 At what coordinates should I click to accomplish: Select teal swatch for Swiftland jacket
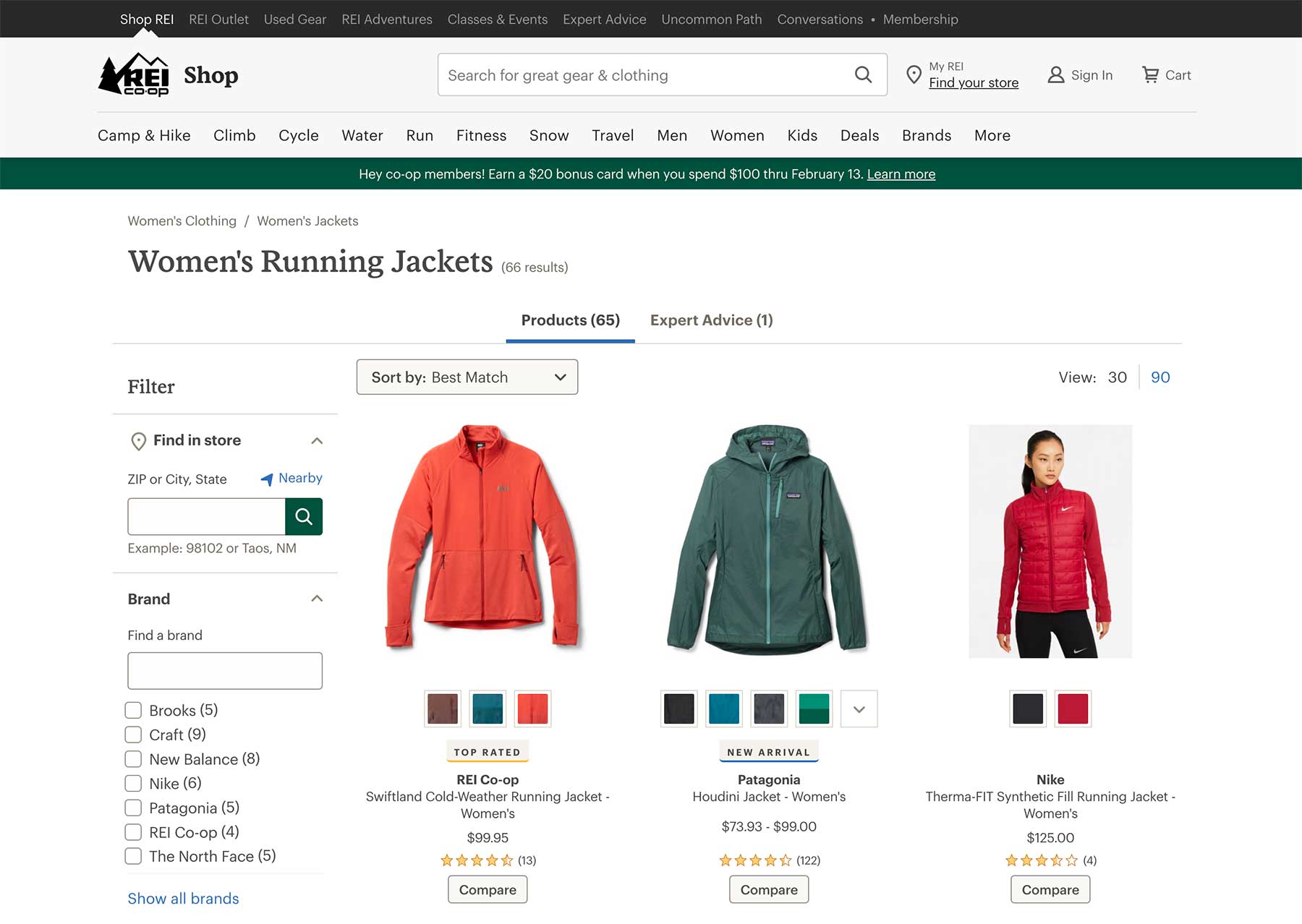(488, 709)
